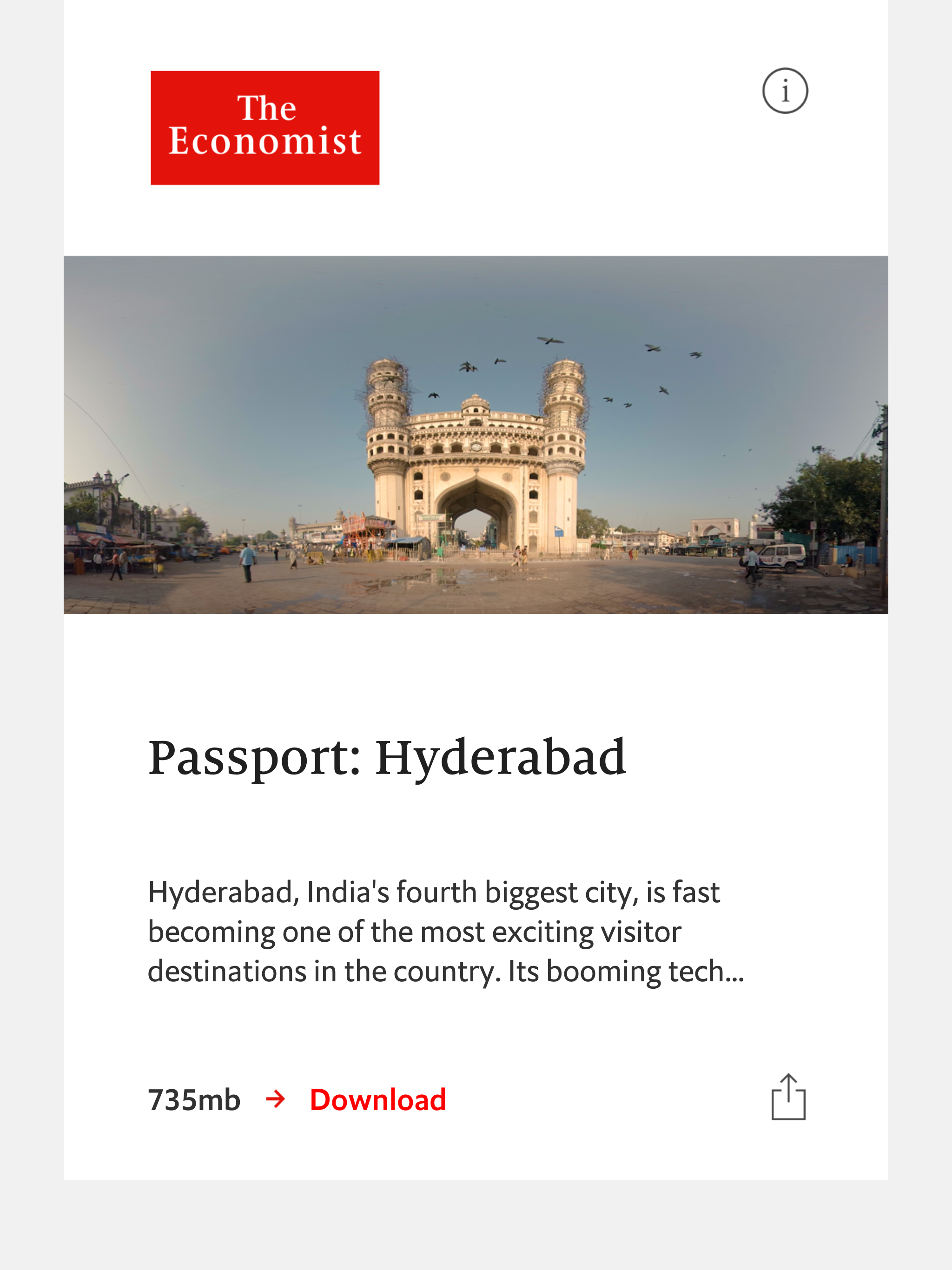Click the 735mb file size label
Image resolution: width=952 pixels, height=1270 pixels.
(x=194, y=1100)
